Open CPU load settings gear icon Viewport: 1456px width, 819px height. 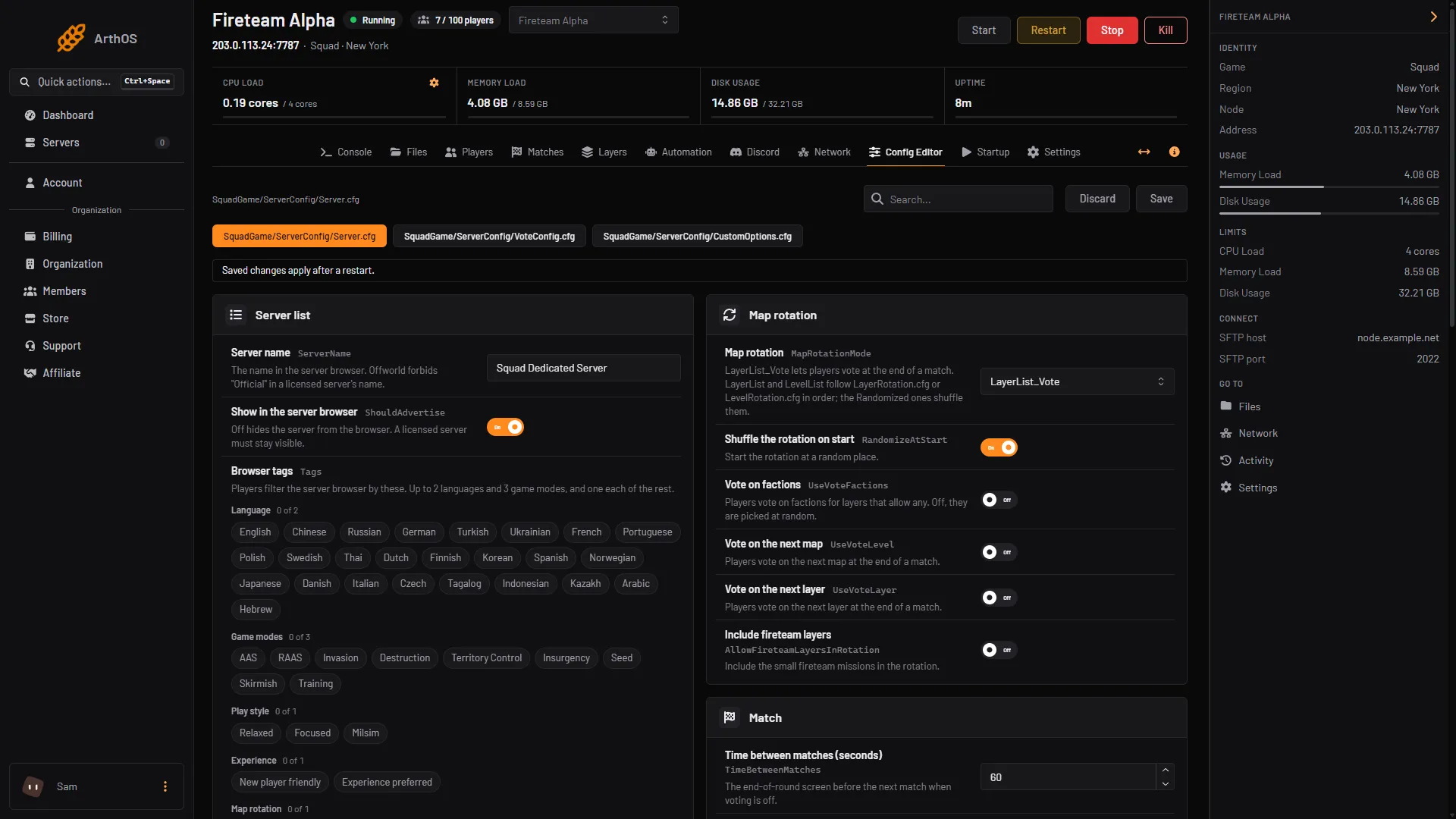(x=434, y=83)
